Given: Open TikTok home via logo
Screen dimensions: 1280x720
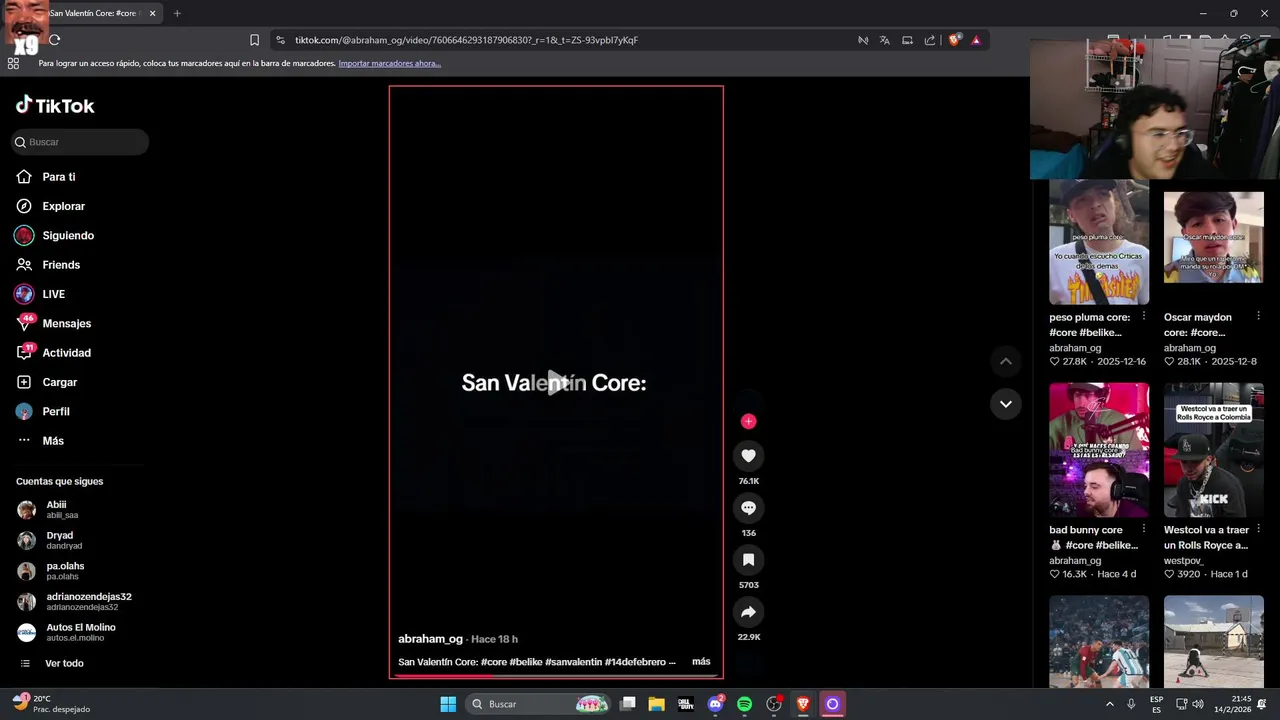Looking at the screenshot, I should 55,106.
